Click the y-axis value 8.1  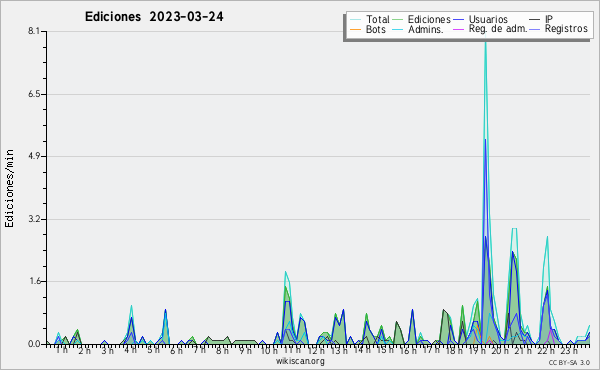coord(34,31)
